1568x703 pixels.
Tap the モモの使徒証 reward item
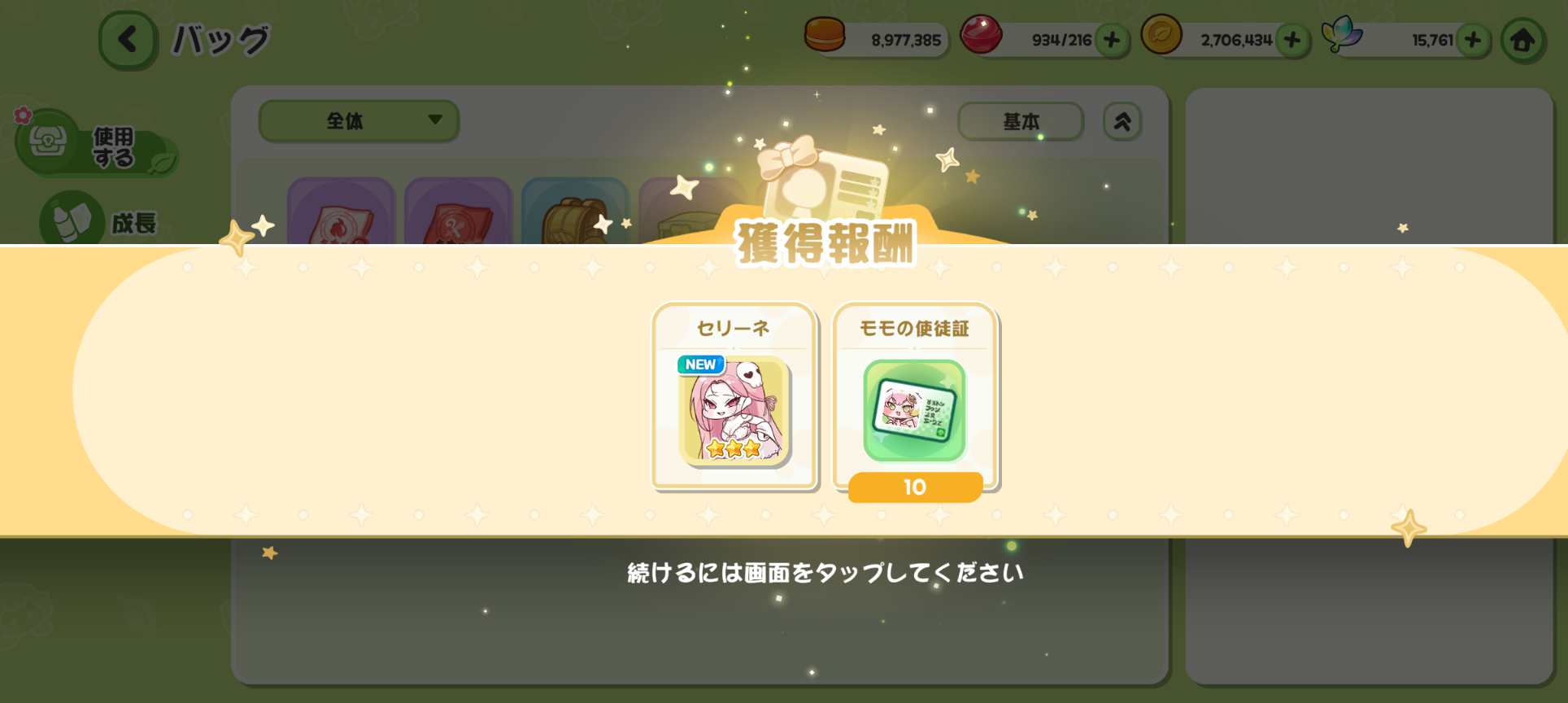coord(915,399)
